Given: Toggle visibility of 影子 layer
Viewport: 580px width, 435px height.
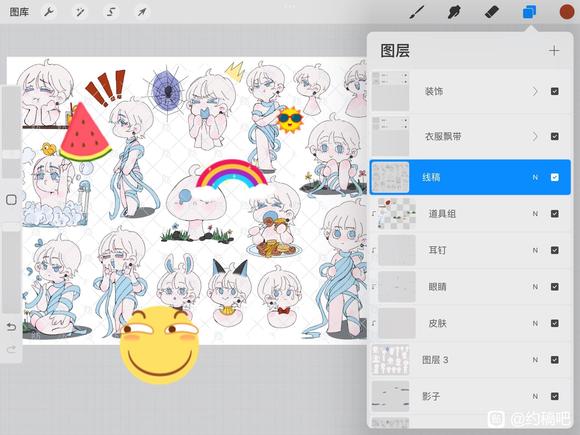Looking at the screenshot, I should pyautogui.click(x=554, y=396).
